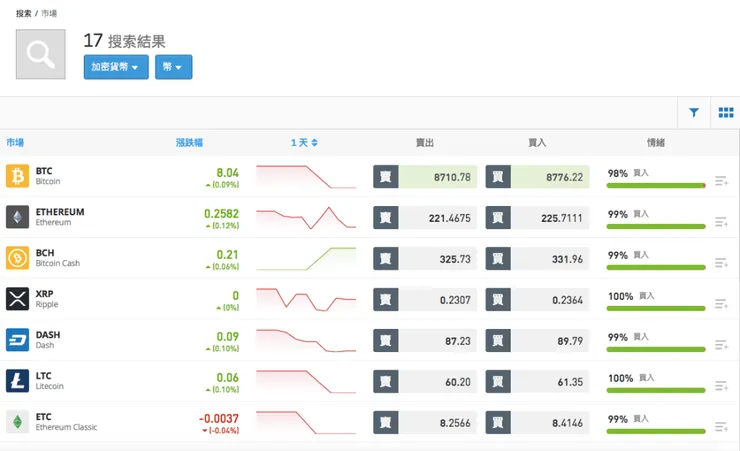Buy LTC at 61.35
This screenshot has height=451, width=740.
pyautogui.click(x=537, y=382)
